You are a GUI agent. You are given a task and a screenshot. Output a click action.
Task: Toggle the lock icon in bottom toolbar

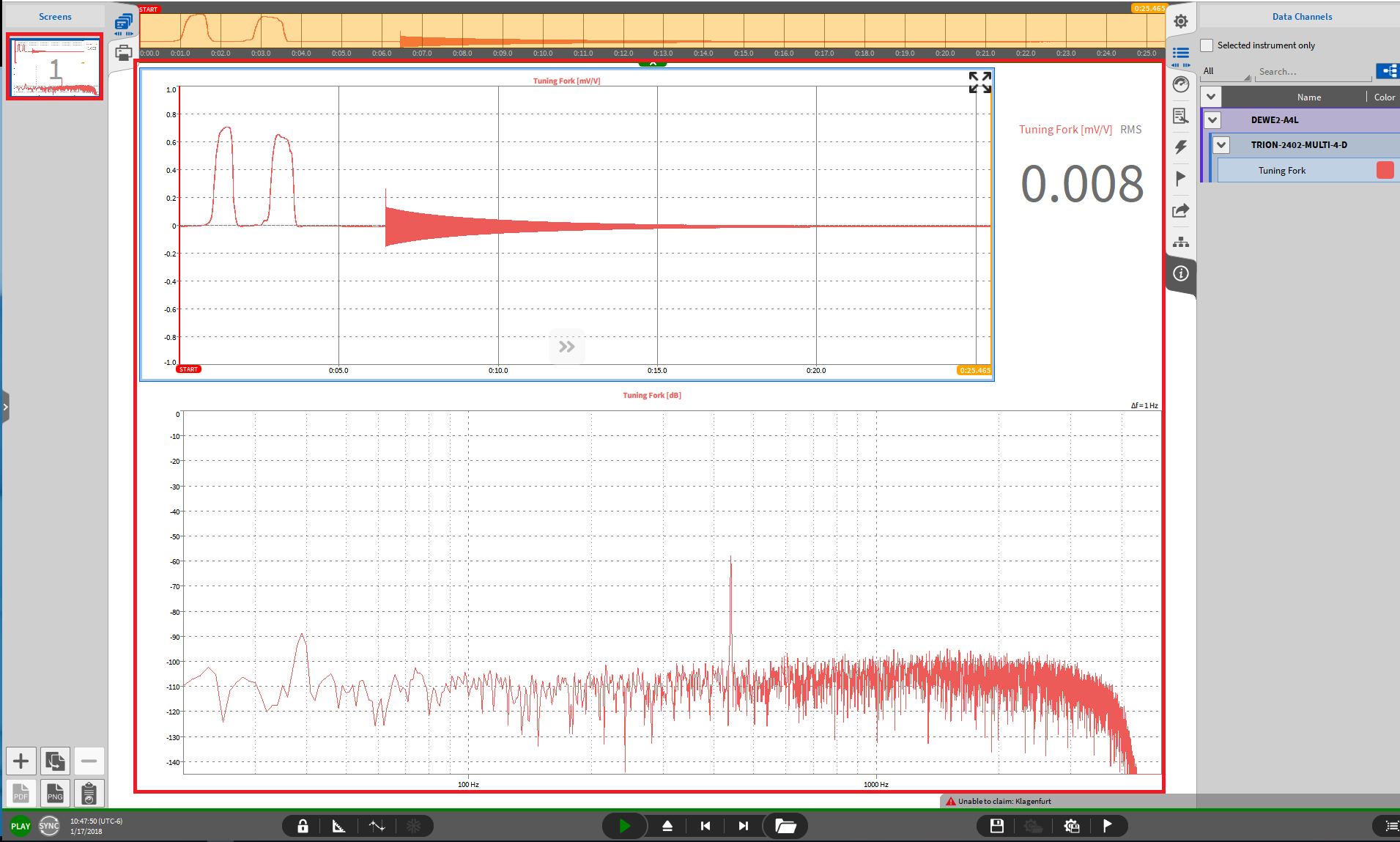point(303,826)
